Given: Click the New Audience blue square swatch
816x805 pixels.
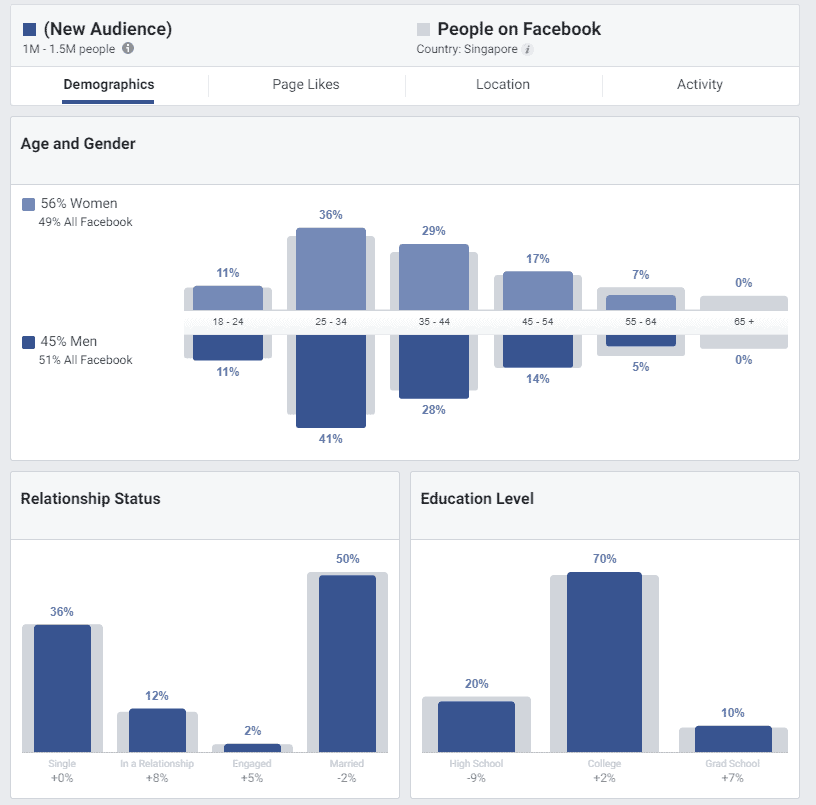Looking at the screenshot, I should coord(29,29).
